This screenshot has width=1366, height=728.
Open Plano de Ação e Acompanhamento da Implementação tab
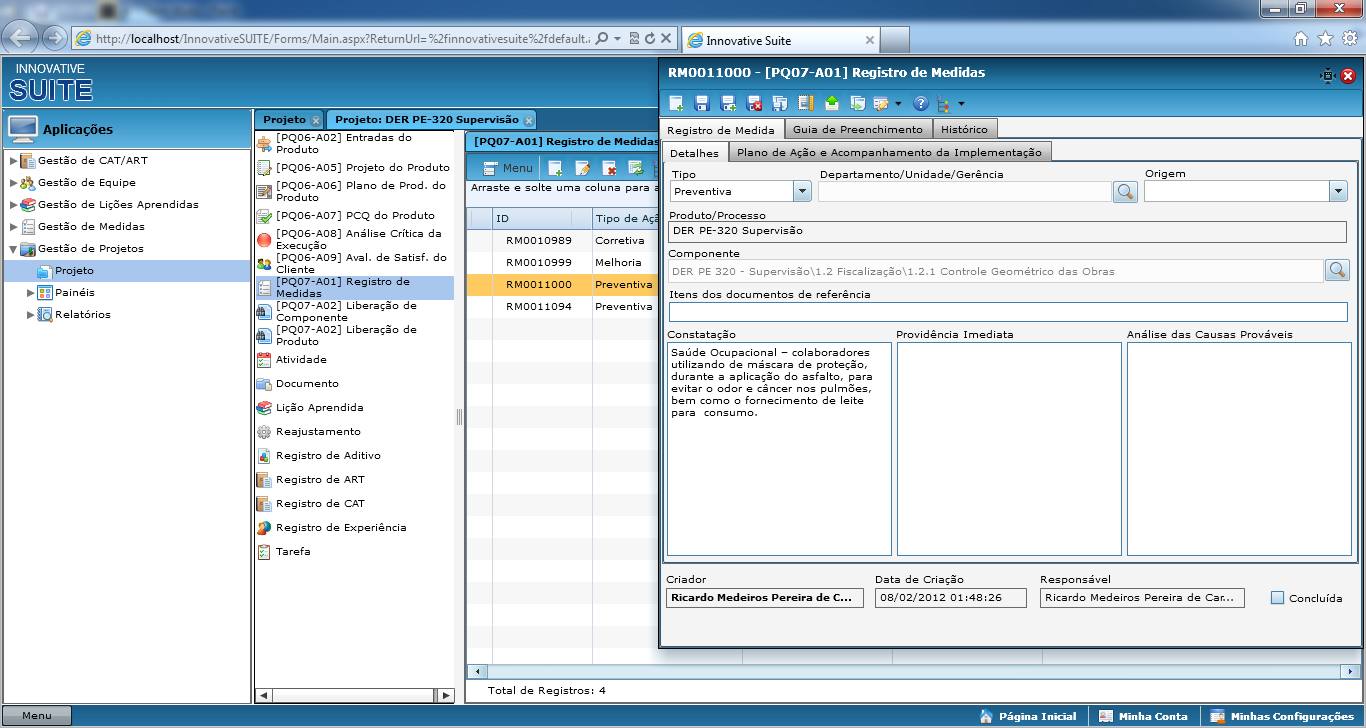point(889,152)
